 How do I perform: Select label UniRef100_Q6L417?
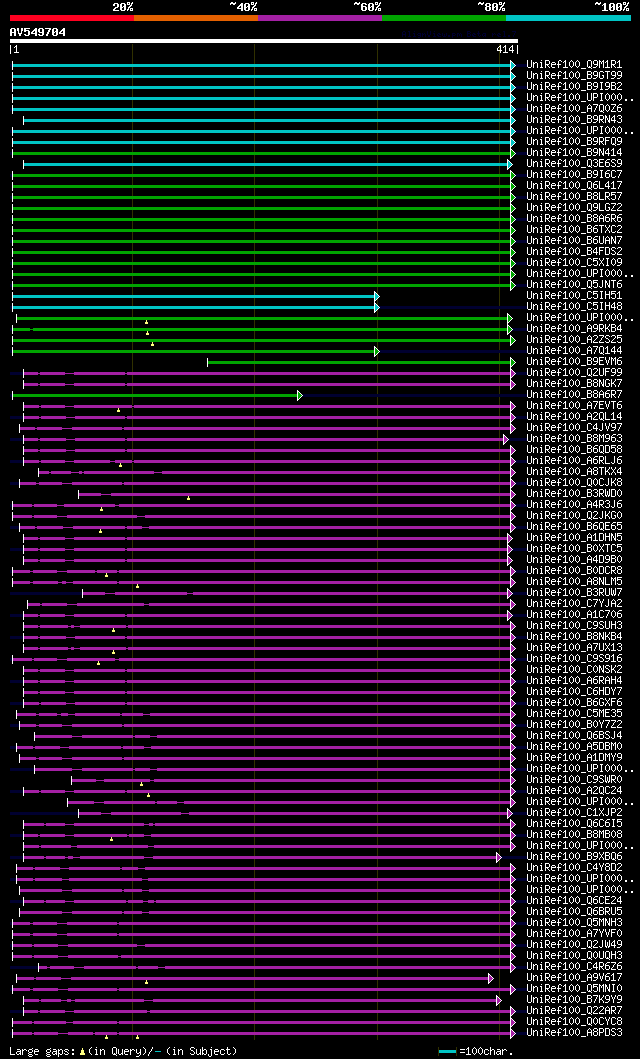pos(575,185)
